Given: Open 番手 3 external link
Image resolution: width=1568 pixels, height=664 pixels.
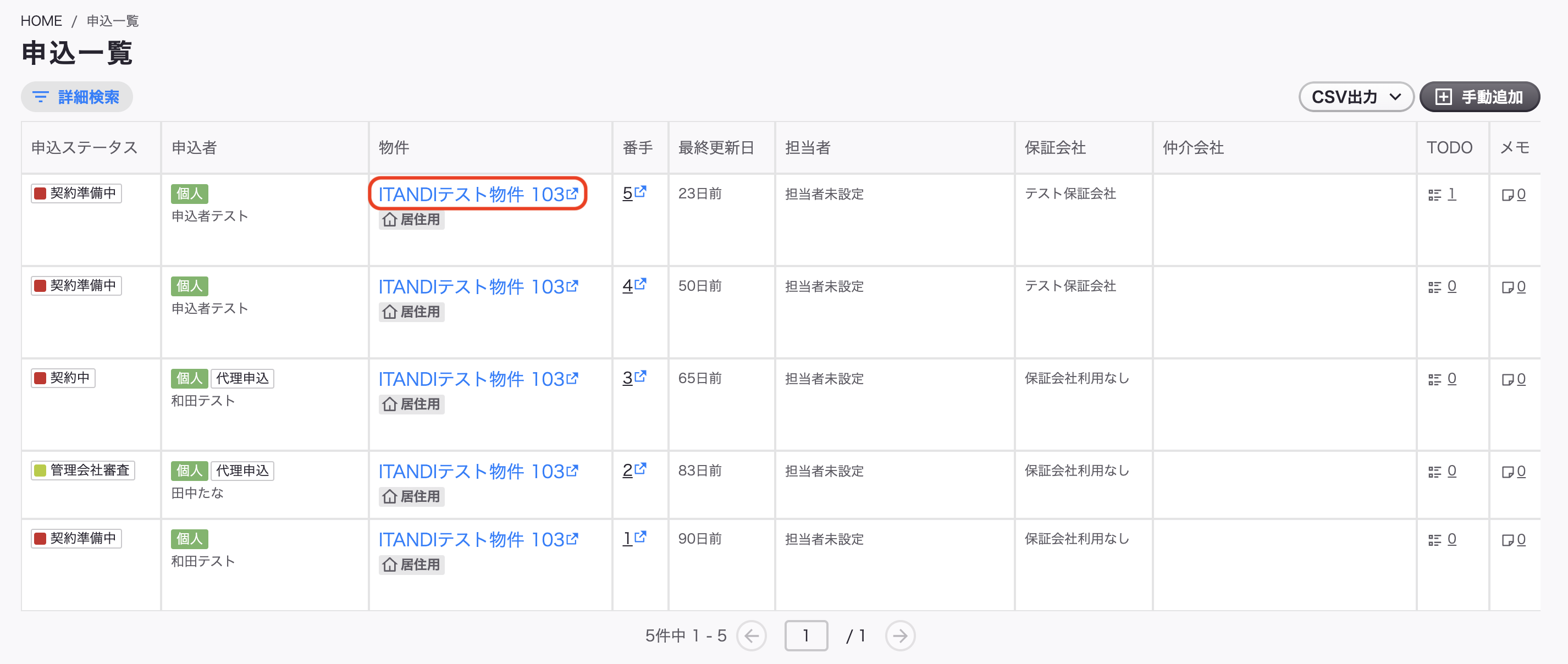Looking at the screenshot, I should tap(634, 378).
